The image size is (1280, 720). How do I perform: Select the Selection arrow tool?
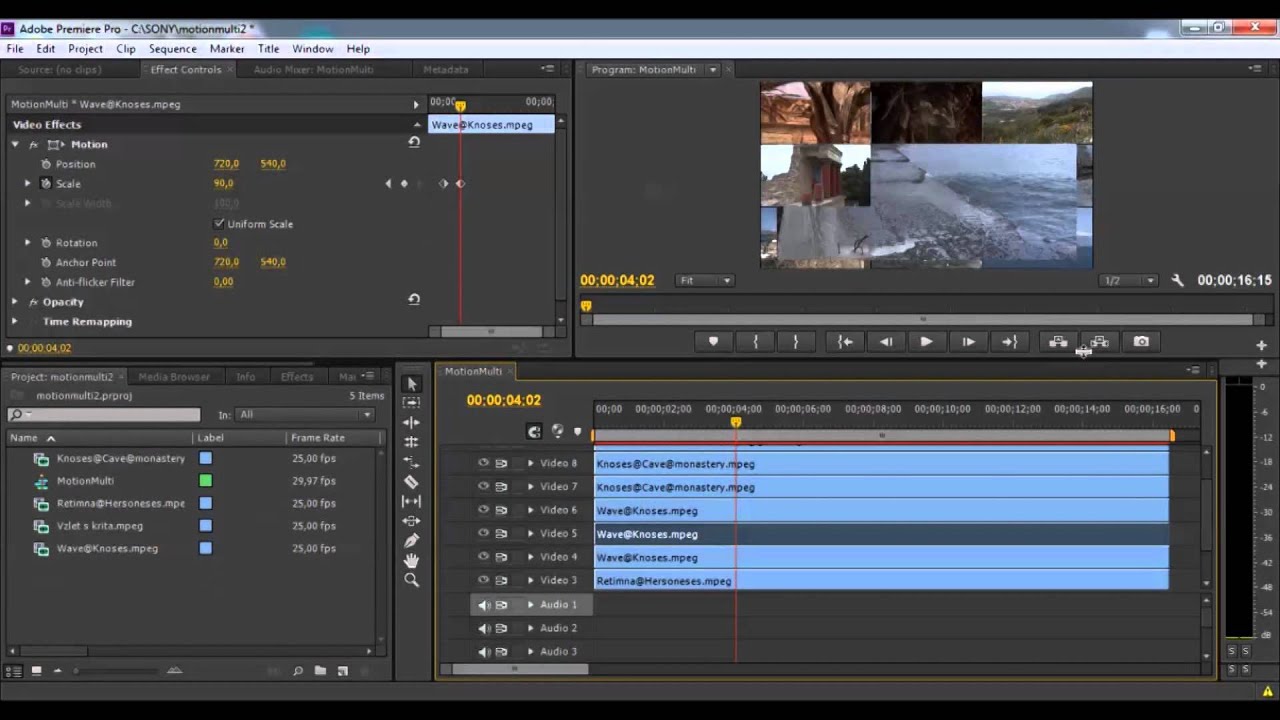[x=411, y=384]
